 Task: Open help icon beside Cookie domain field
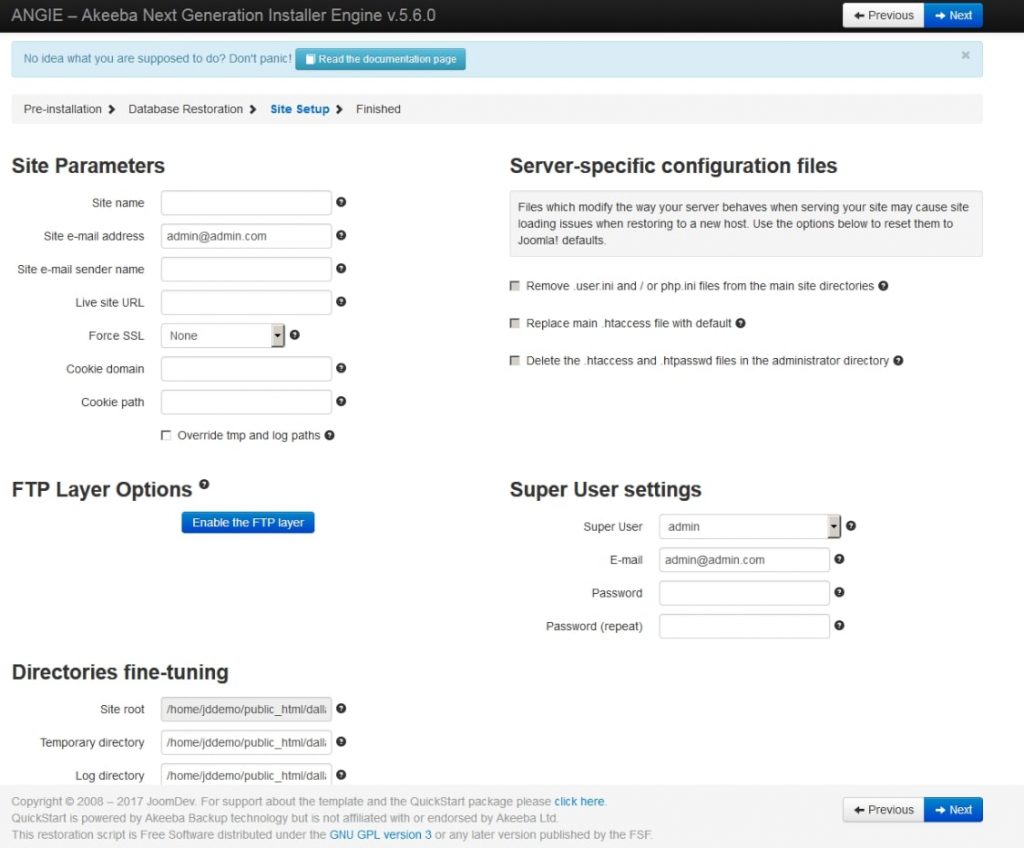pos(340,368)
